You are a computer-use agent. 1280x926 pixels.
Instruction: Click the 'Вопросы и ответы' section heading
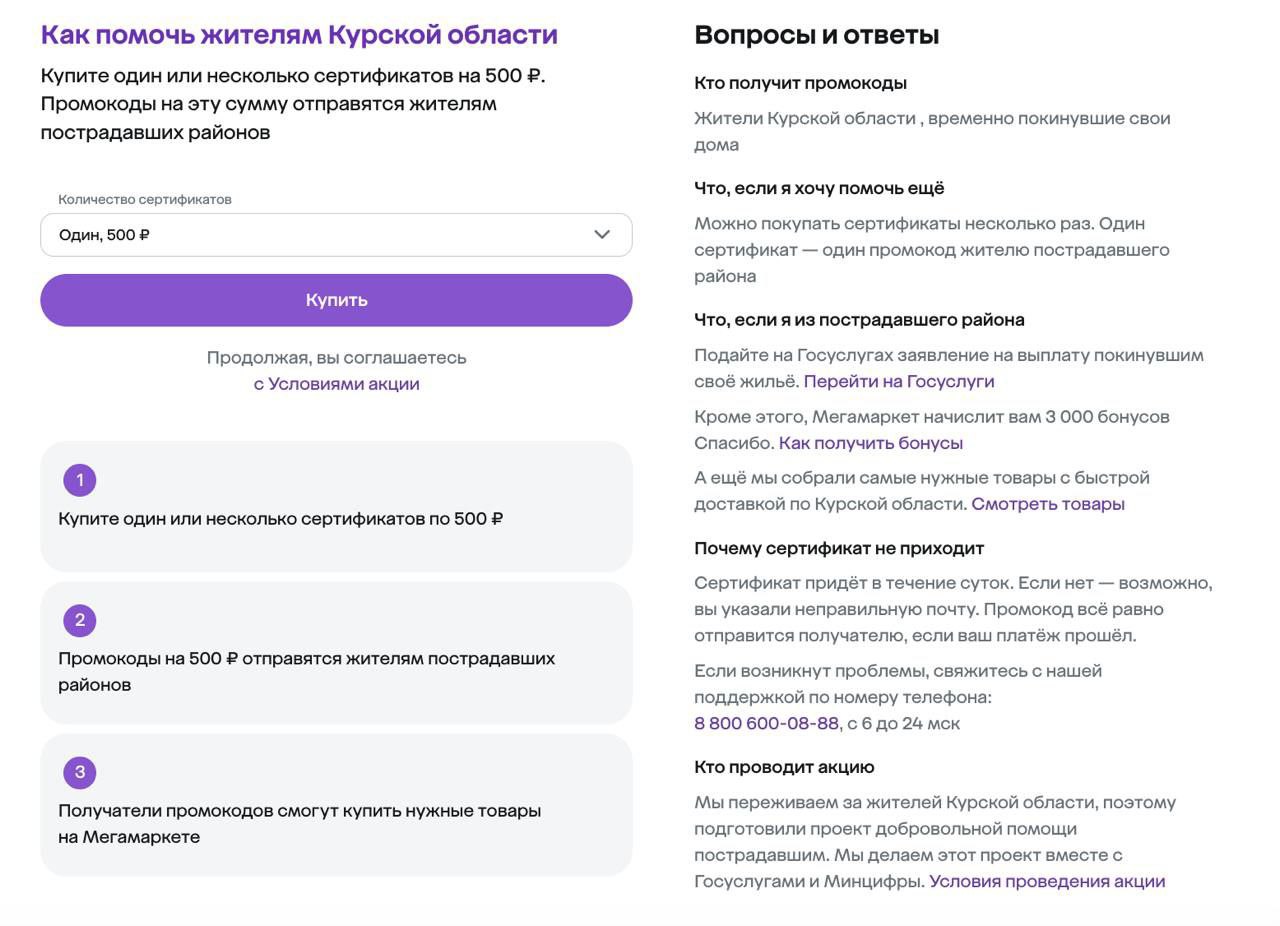816,35
